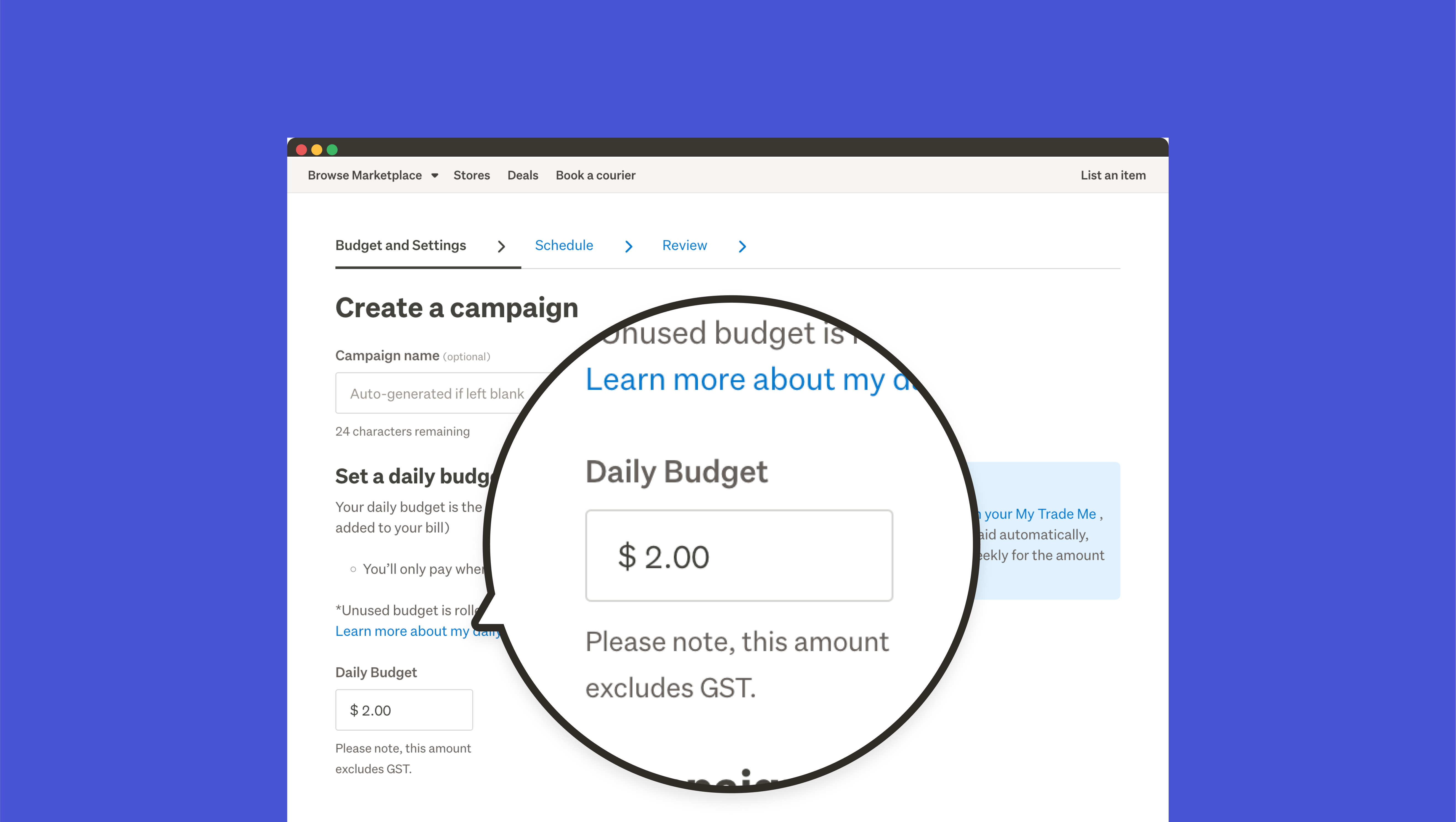
Task: Click the blue chevron after Review
Action: click(x=742, y=246)
